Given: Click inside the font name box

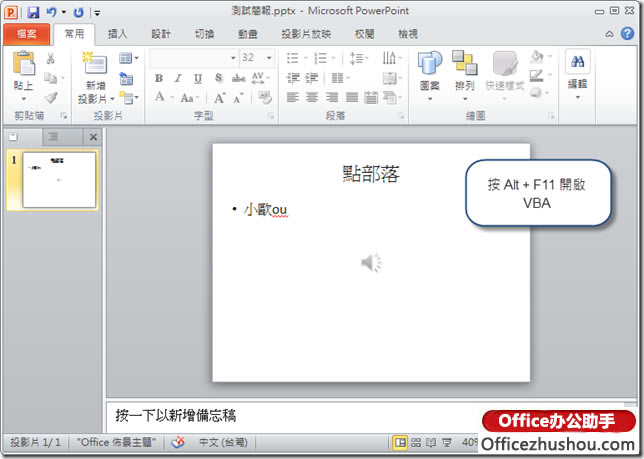Looking at the screenshot, I should pos(189,58).
